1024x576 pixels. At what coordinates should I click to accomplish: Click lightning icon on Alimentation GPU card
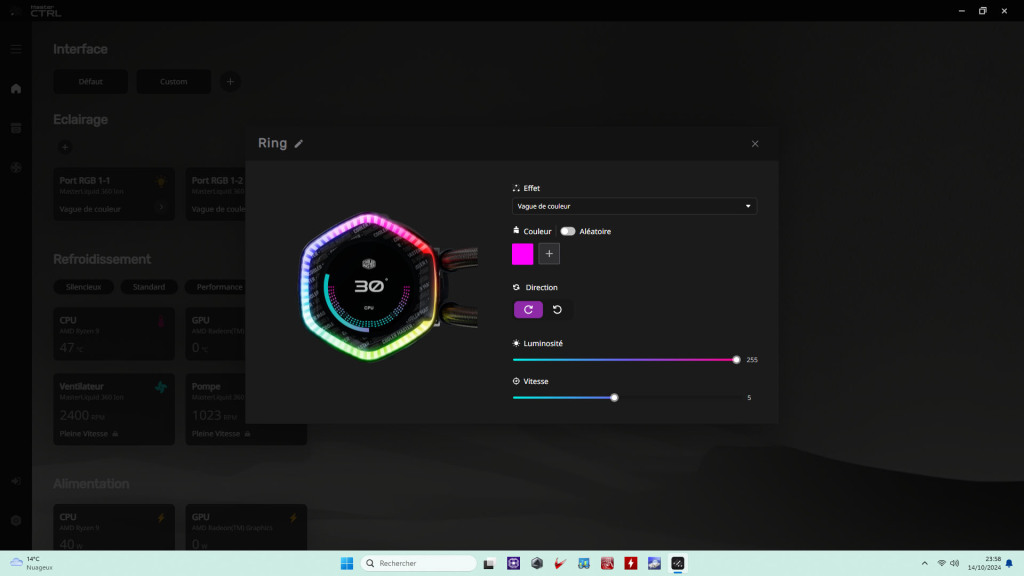pyautogui.click(x=293, y=518)
